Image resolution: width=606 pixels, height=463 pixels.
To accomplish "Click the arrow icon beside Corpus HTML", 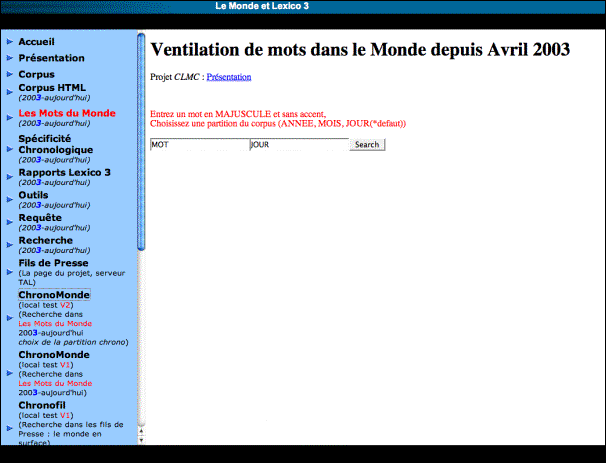I will click(x=10, y=92).
